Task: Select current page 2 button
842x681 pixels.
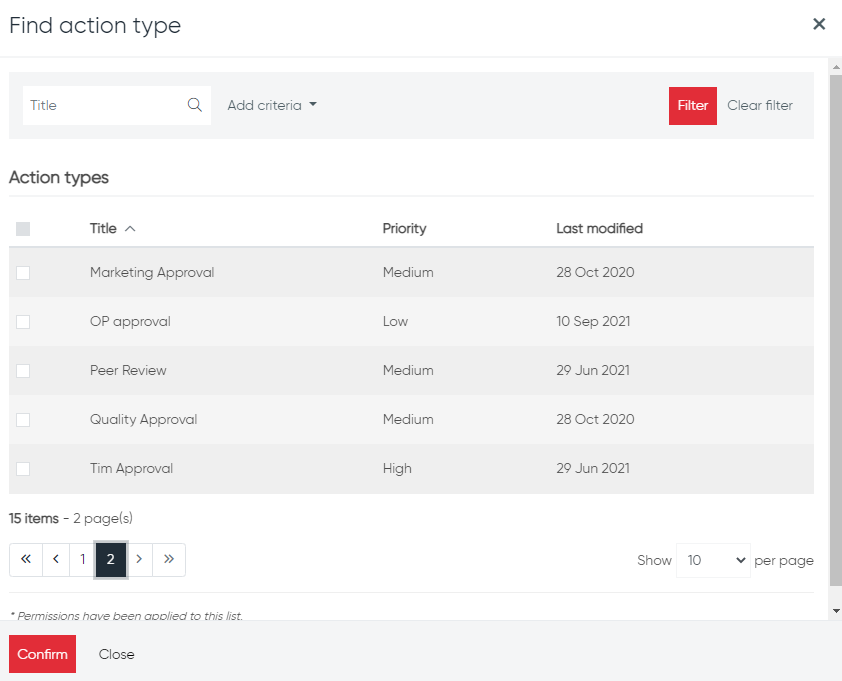Action: [111, 560]
